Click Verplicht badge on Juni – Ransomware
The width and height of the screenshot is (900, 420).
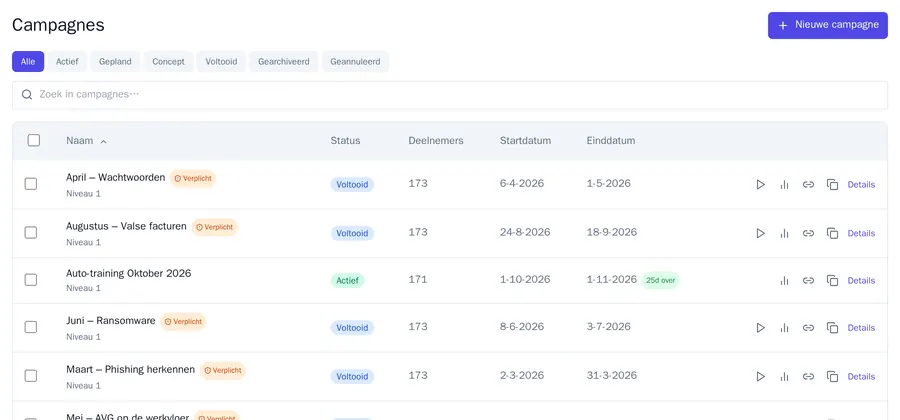pos(183,322)
